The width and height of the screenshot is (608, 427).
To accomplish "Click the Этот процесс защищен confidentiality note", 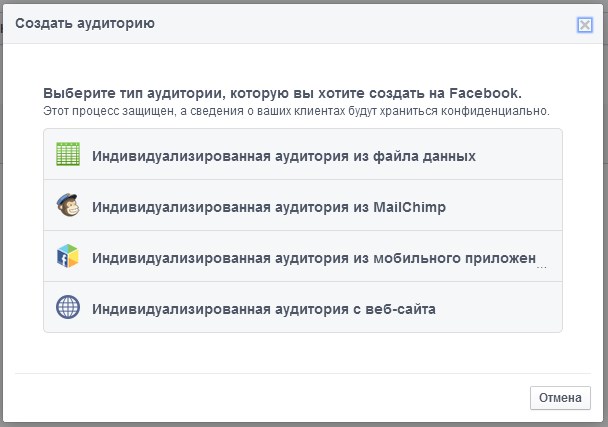I will click(x=296, y=111).
